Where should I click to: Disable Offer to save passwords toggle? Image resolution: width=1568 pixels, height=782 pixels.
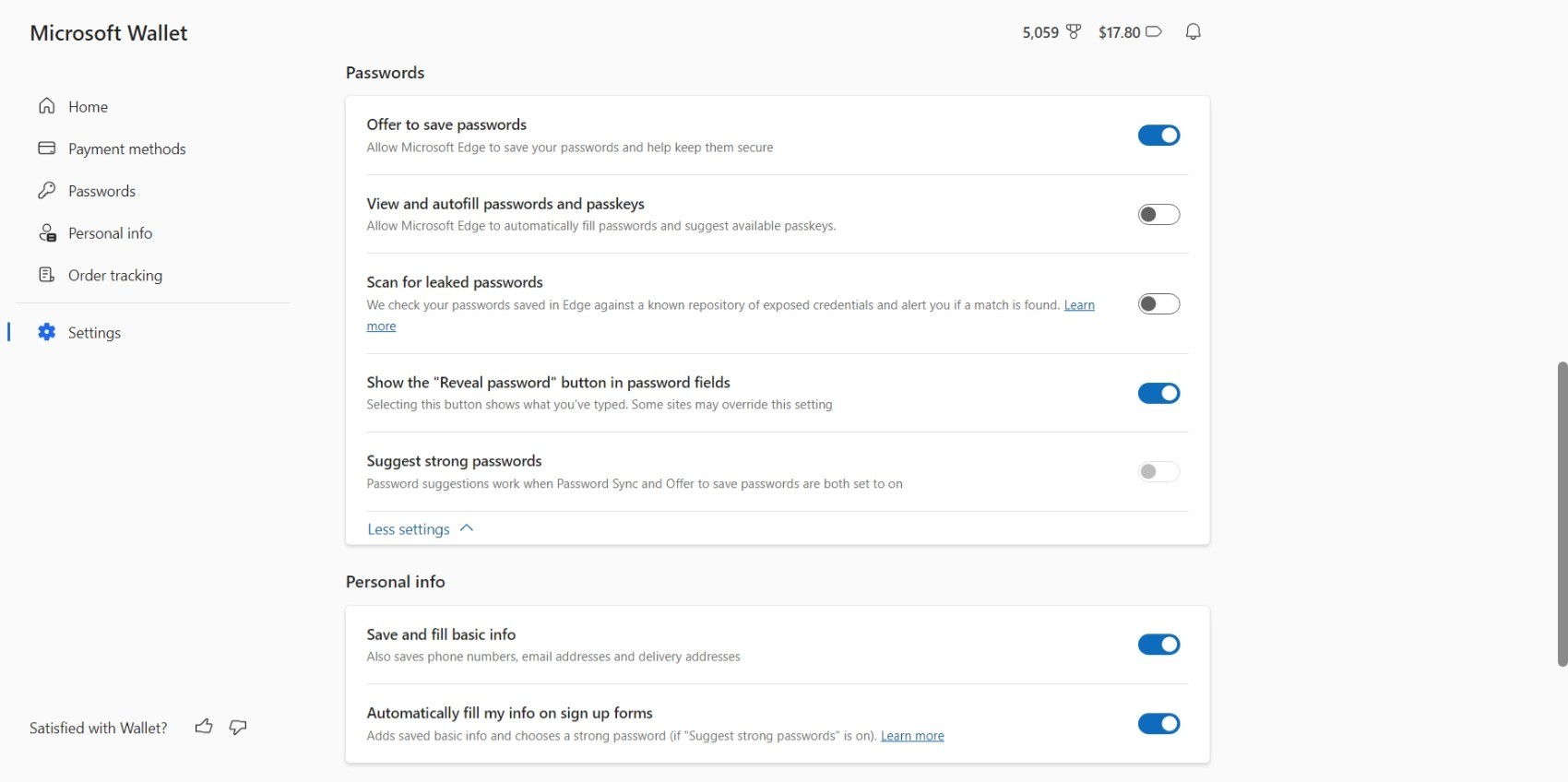[x=1158, y=136]
